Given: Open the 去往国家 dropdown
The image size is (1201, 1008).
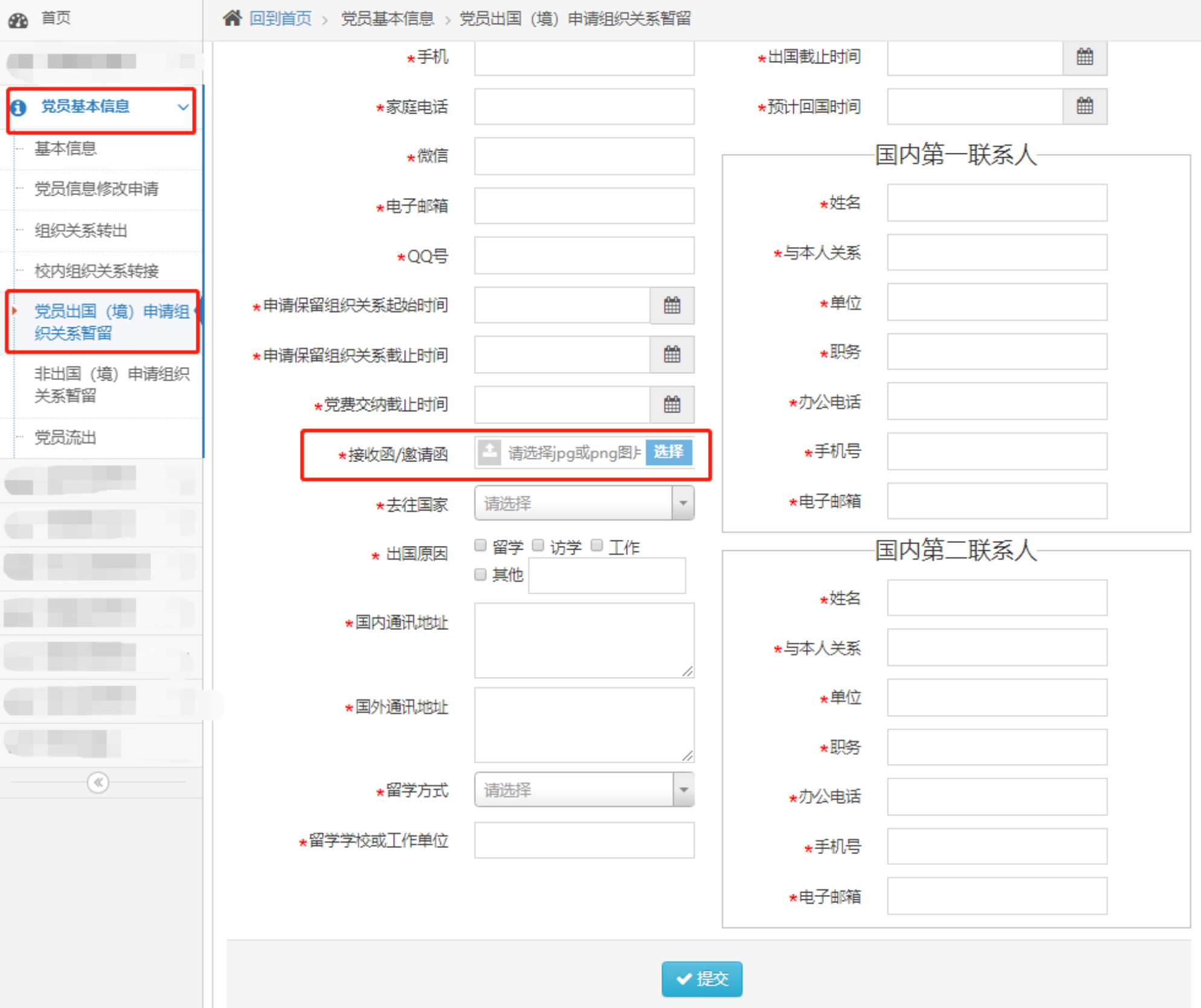Looking at the screenshot, I should click(x=683, y=503).
